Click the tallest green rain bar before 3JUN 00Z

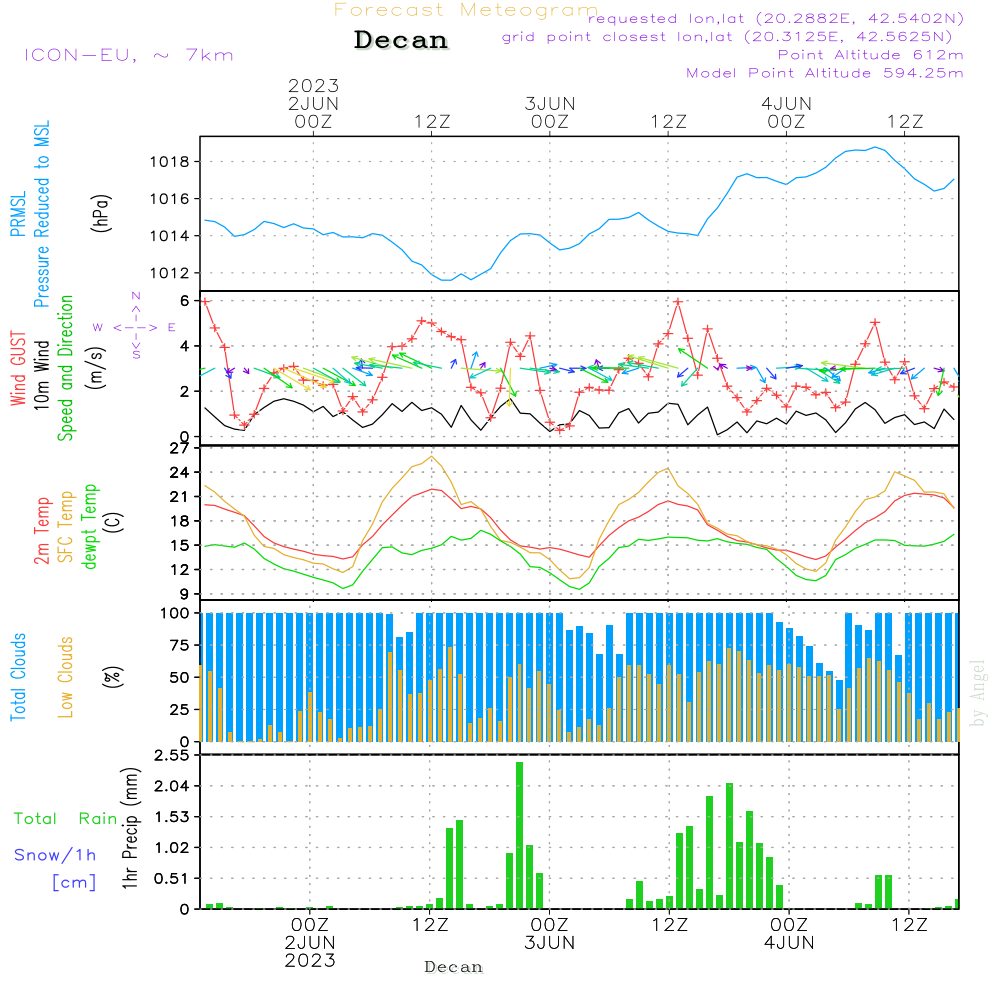coord(519,835)
